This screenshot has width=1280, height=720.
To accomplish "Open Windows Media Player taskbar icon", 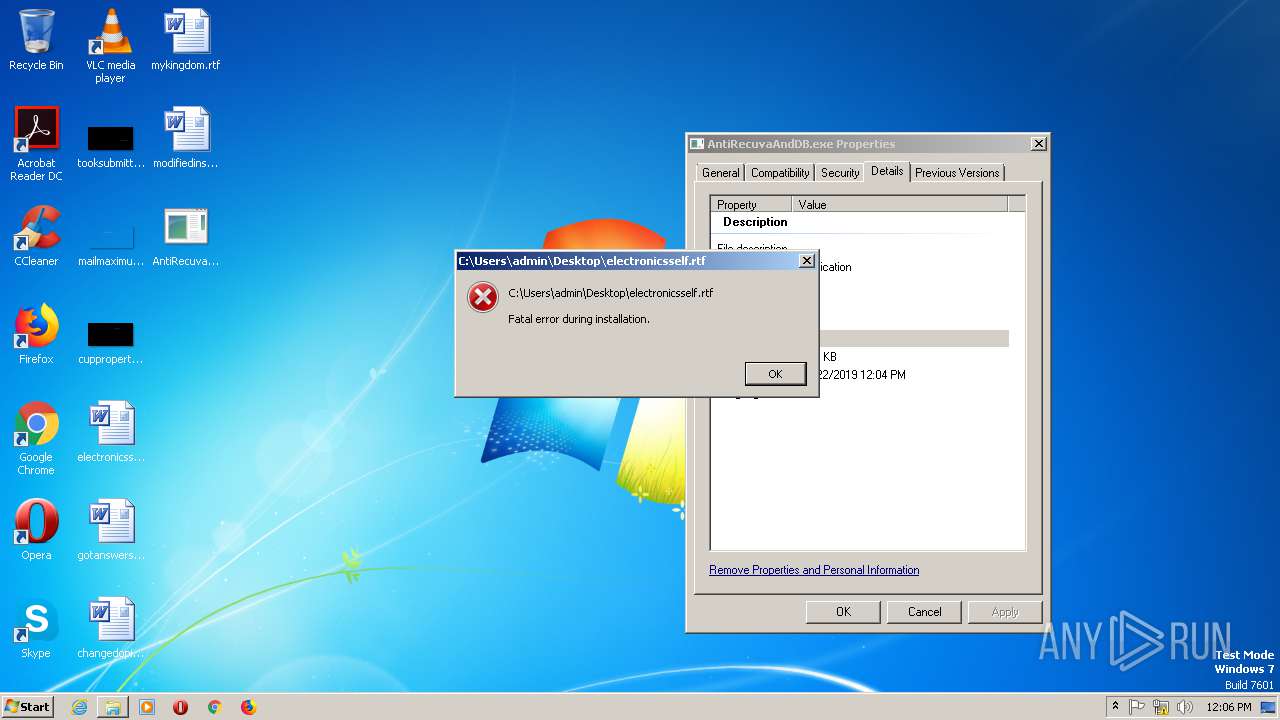I will [x=147, y=707].
